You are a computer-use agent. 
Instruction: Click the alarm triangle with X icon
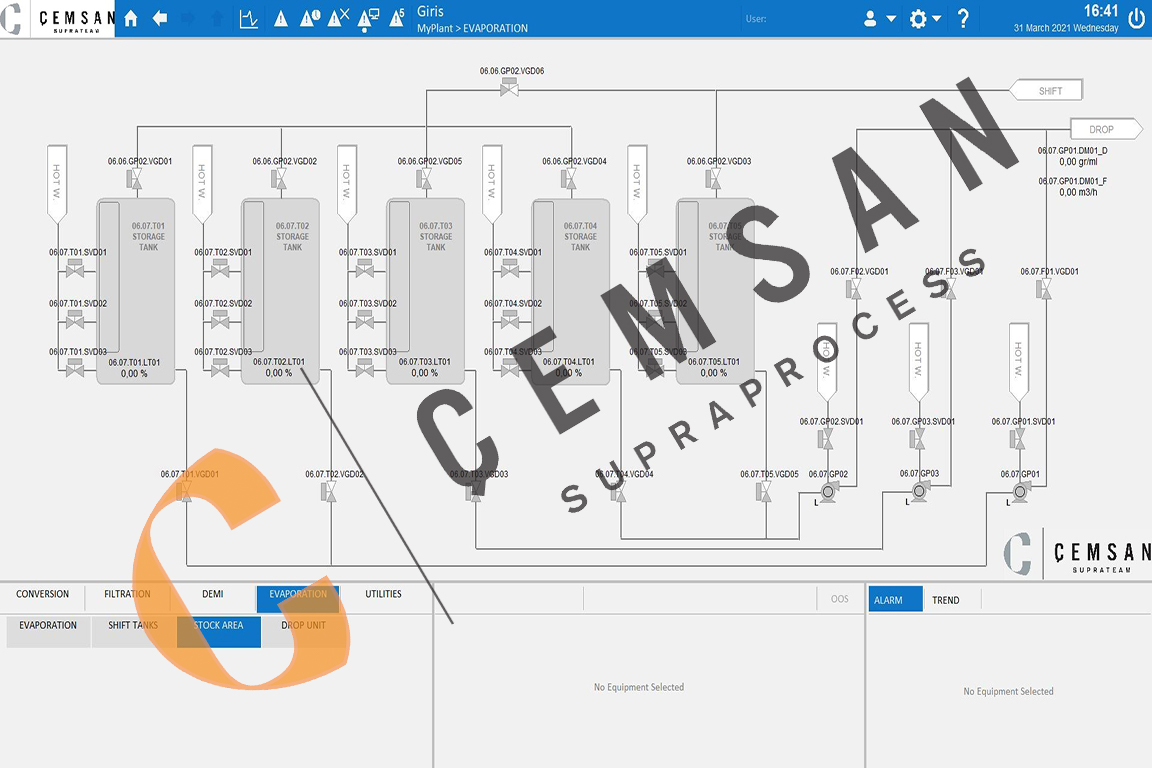[338, 18]
